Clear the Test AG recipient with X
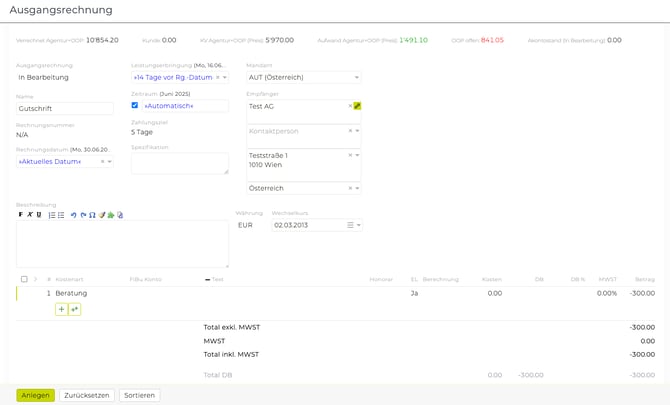Screen dimensions: 670x405 coord(350,106)
